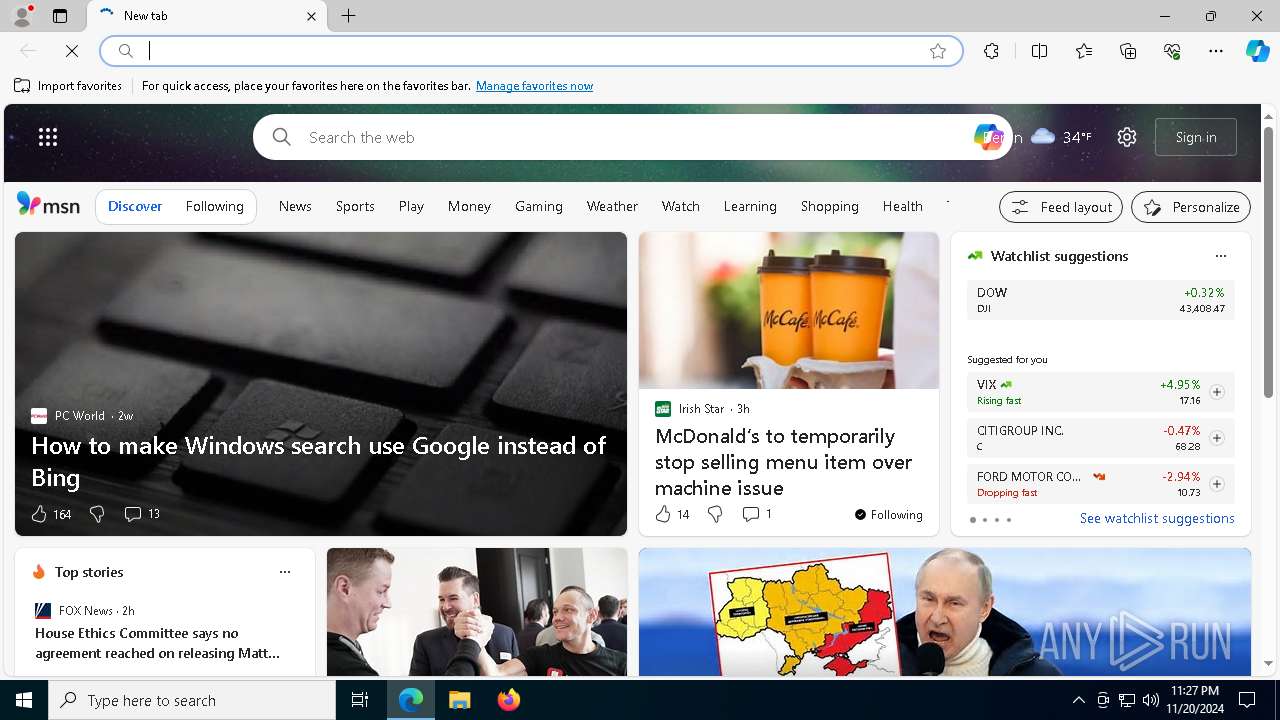Click Import favorites

pos(68,86)
